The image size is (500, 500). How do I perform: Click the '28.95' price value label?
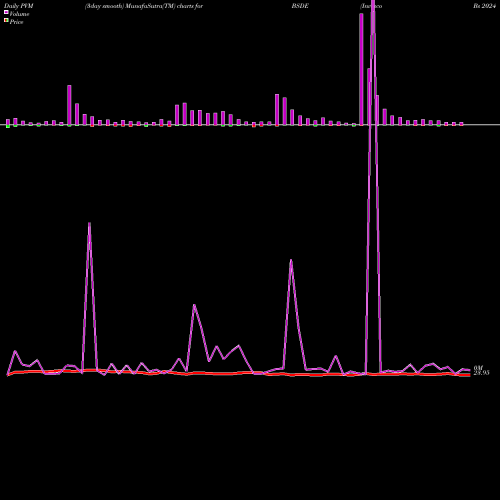481,373
